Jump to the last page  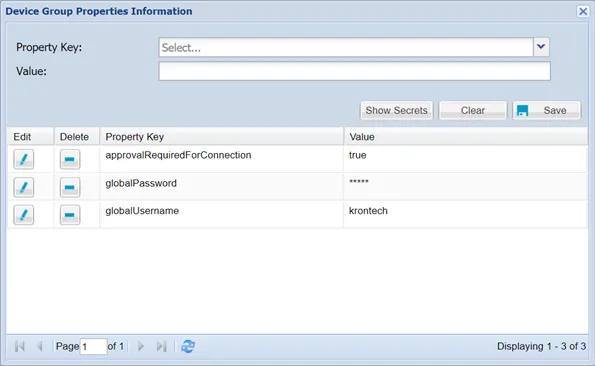(x=161, y=346)
